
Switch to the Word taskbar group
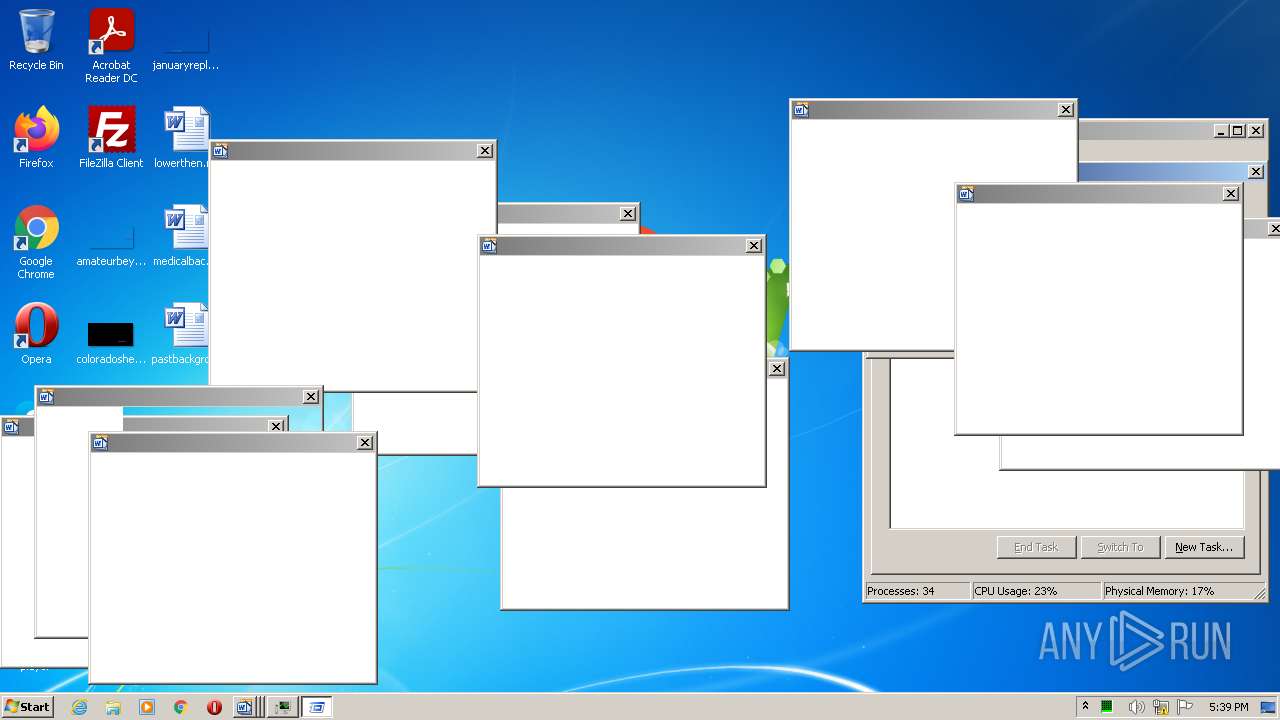click(x=249, y=707)
